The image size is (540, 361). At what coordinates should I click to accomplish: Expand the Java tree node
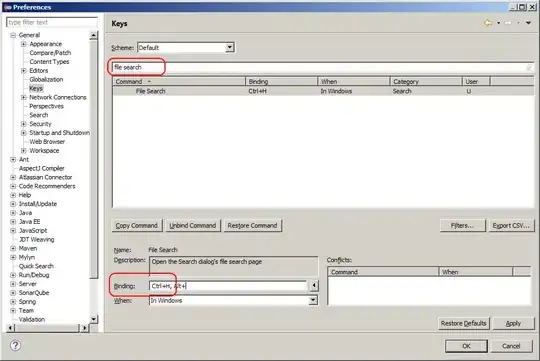(x=13, y=213)
